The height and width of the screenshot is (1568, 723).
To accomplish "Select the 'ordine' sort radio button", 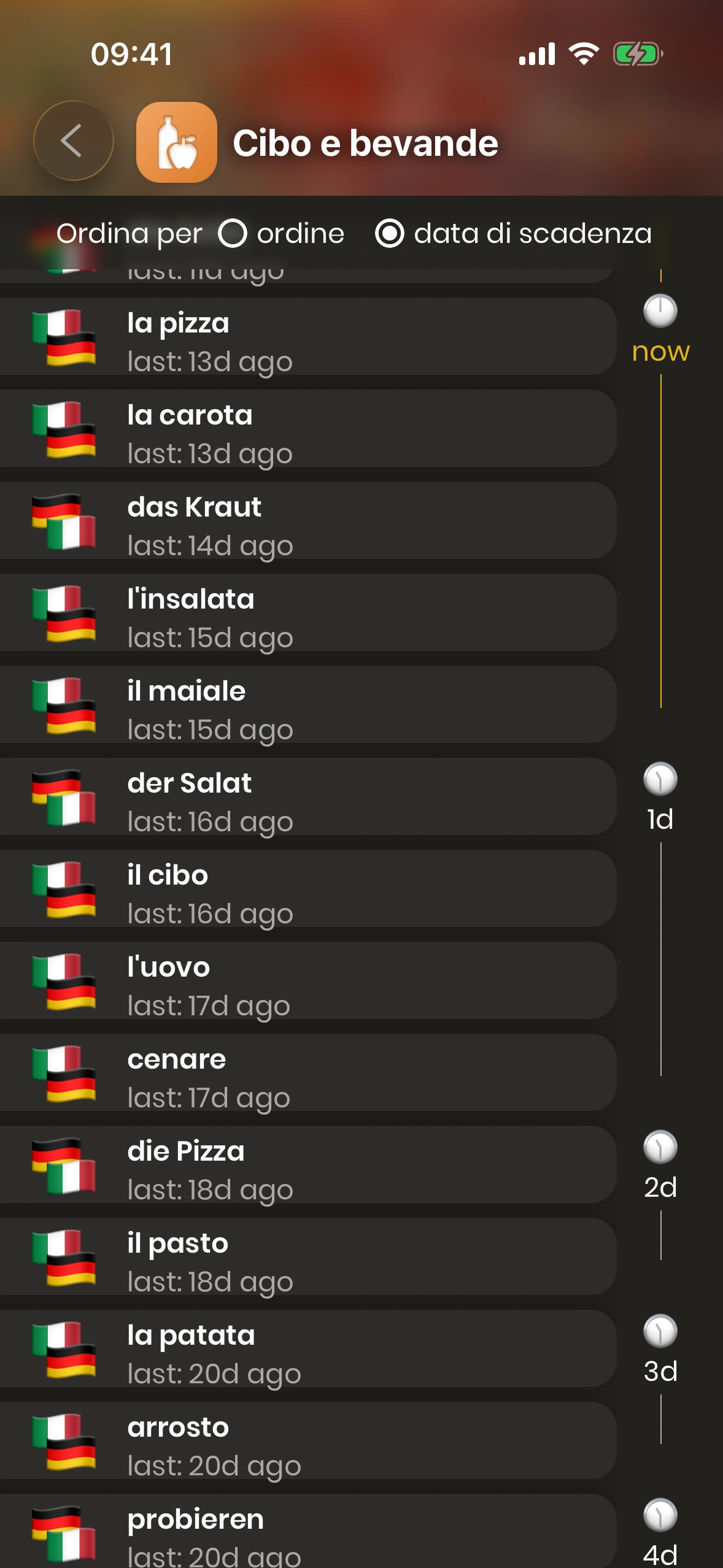I will pos(233,234).
